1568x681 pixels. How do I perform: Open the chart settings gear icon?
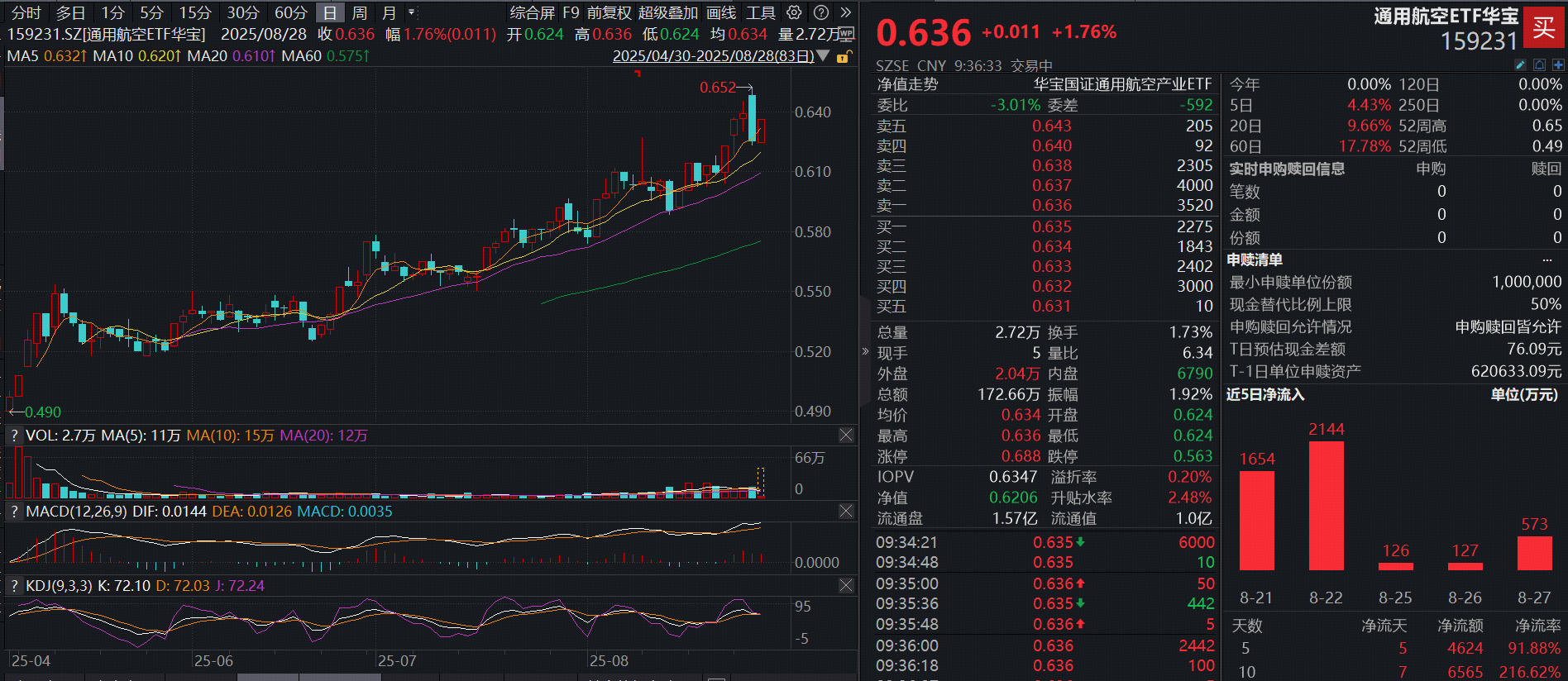point(794,12)
